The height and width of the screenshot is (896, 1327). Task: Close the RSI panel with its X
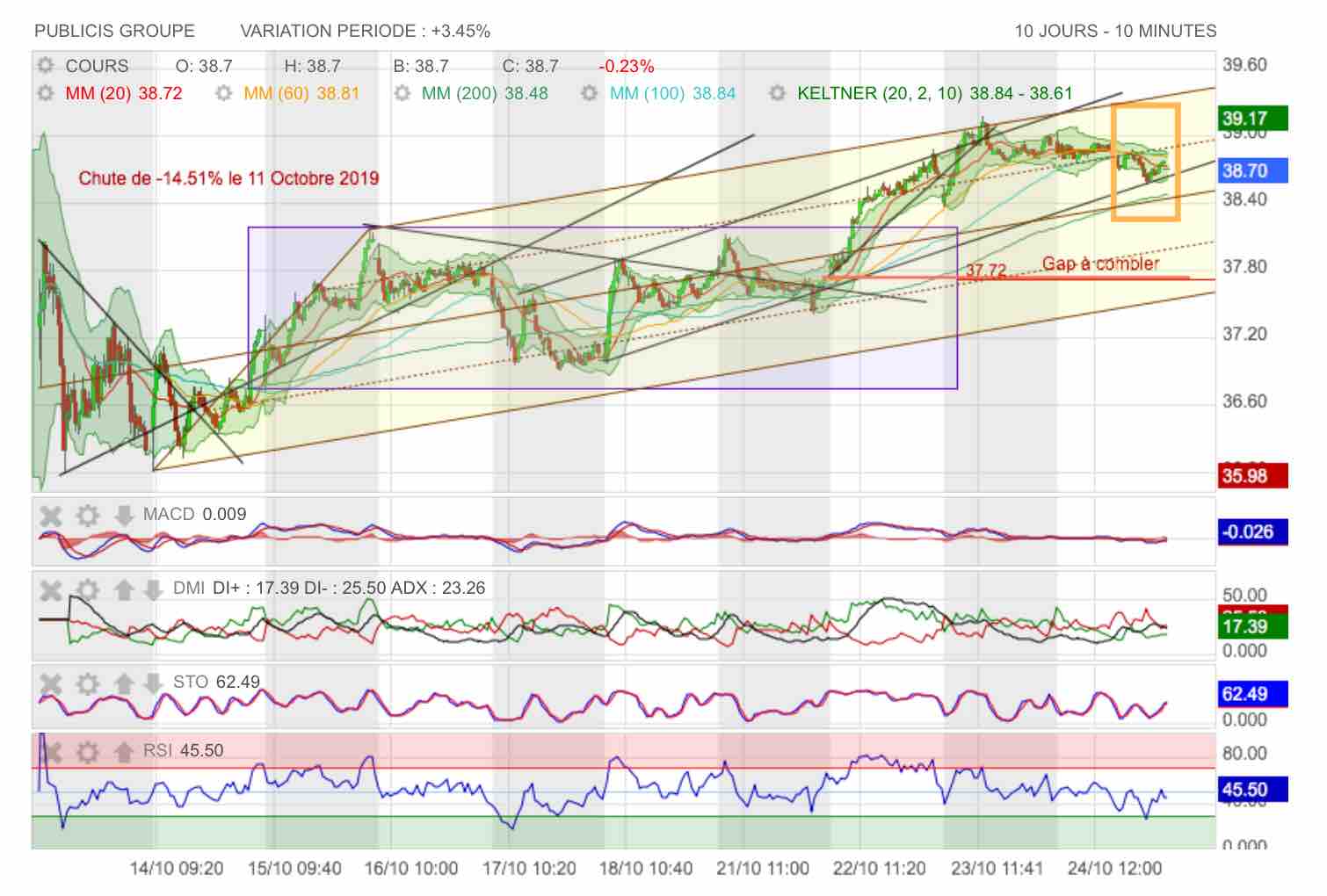51,752
